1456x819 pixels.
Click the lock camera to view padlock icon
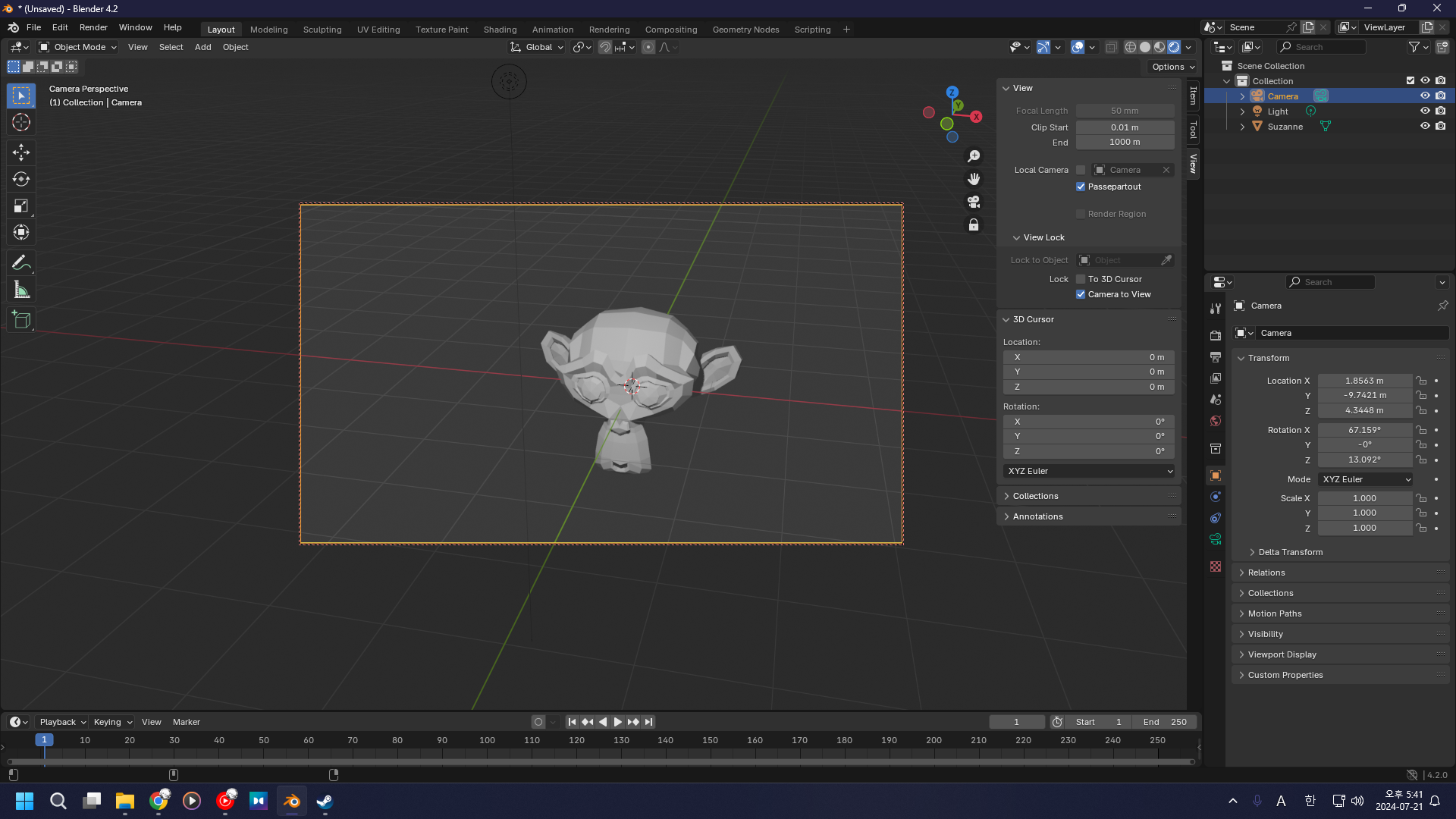[x=974, y=225]
